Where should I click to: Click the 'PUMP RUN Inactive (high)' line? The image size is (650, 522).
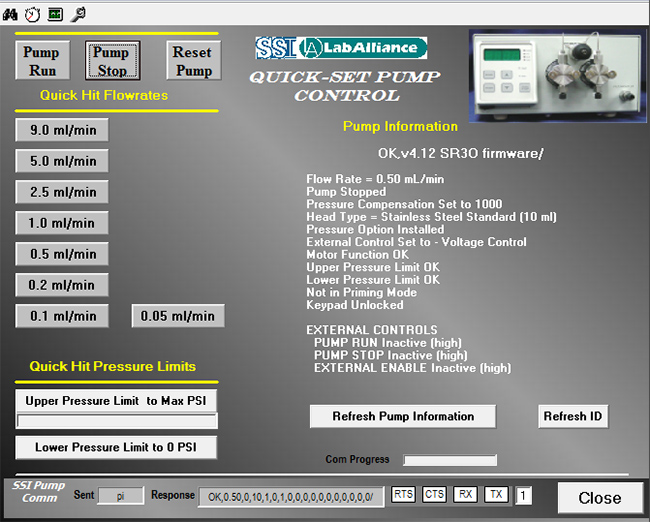(388, 342)
